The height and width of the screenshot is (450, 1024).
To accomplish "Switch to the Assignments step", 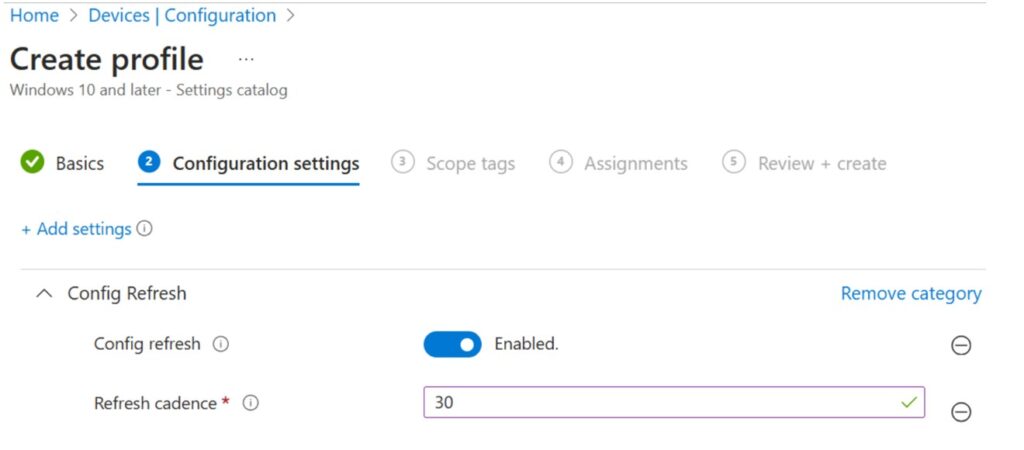I will click(635, 163).
